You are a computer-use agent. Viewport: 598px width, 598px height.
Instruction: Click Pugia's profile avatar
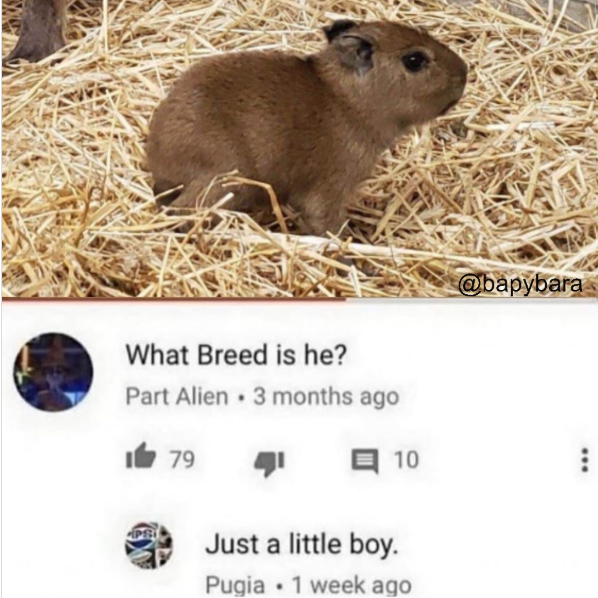click(149, 545)
